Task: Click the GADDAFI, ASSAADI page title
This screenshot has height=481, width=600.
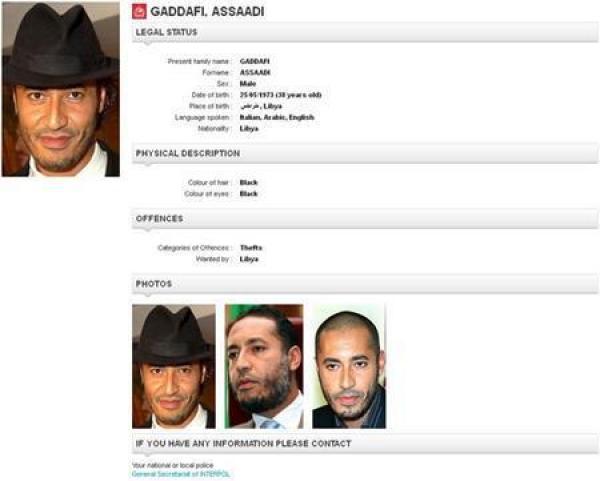Action: point(207,11)
